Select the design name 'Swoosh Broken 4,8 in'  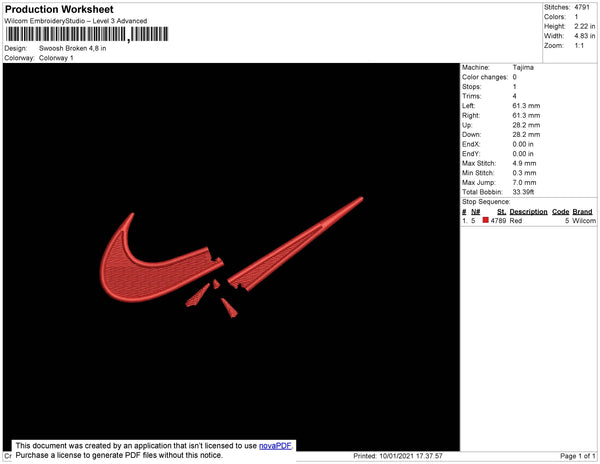pyautogui.click(x=73, y=48)
